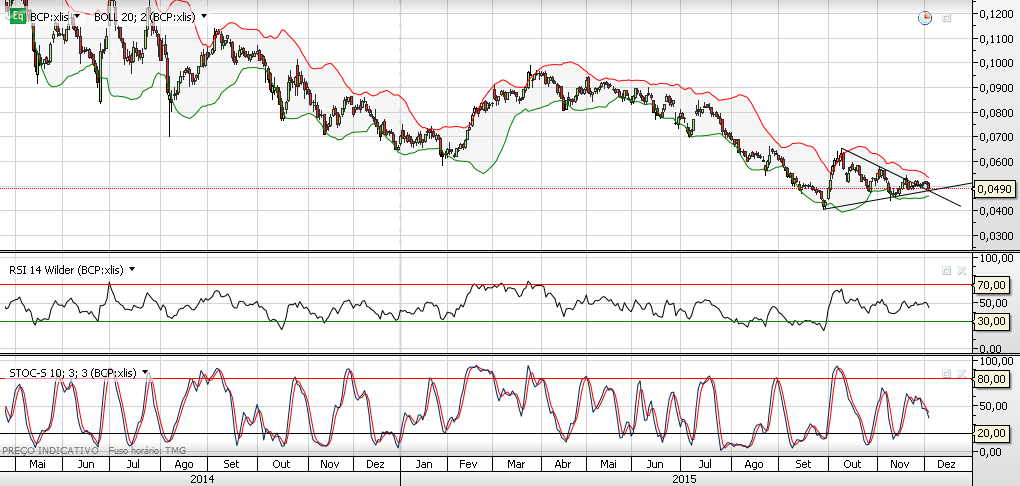Viewport: 1020px width, 486px height.
Task: Expand the RSI 14 Wilder dropdown
Action: (131, 270)
